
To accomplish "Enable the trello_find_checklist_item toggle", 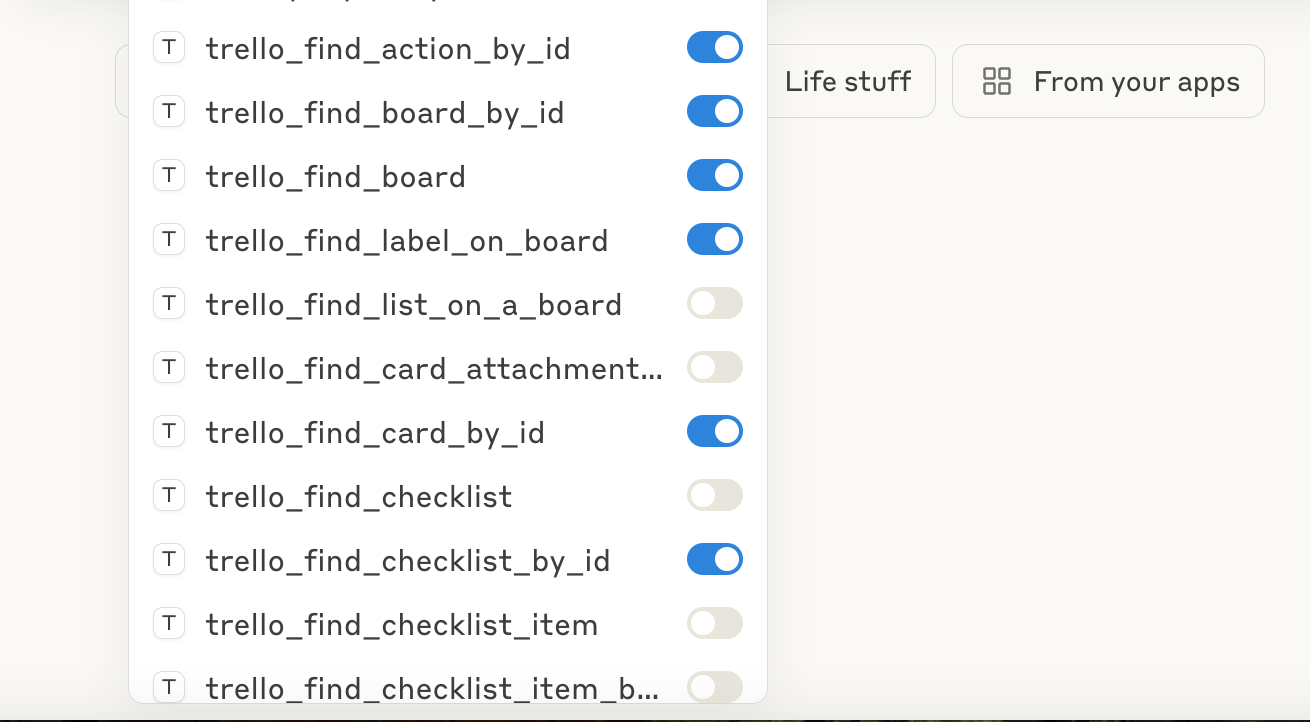I will point(715,623).
